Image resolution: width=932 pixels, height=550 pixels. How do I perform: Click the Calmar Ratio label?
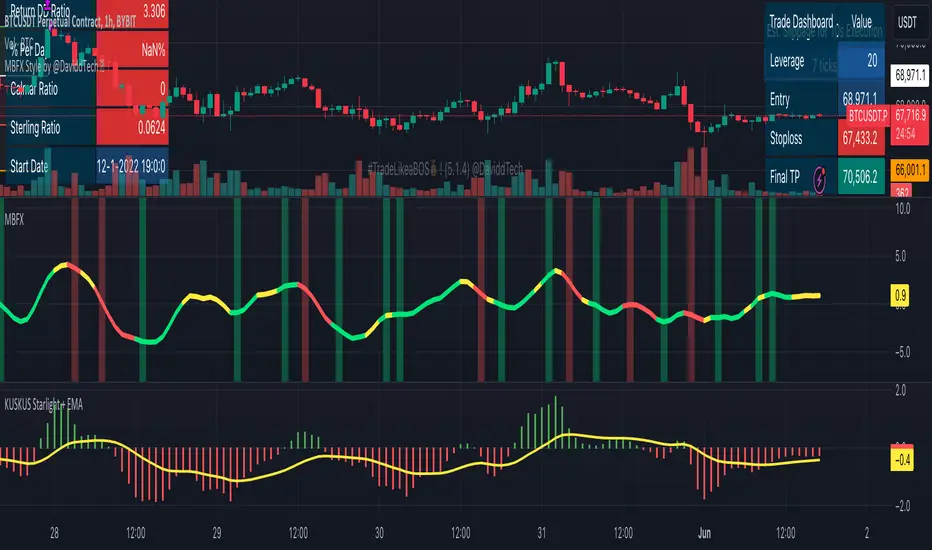[x=34, y=89]
